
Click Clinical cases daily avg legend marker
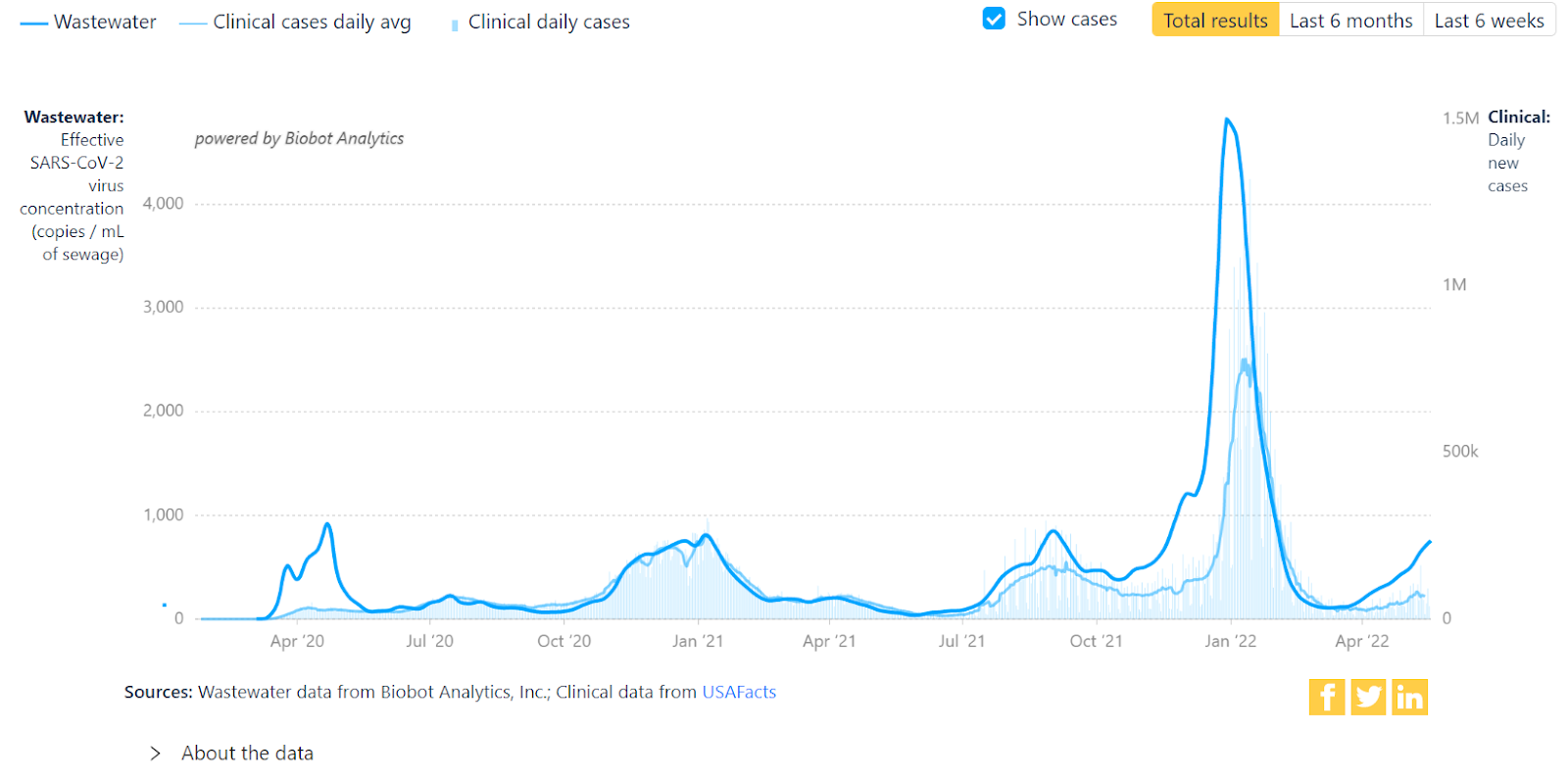(192, 23)
